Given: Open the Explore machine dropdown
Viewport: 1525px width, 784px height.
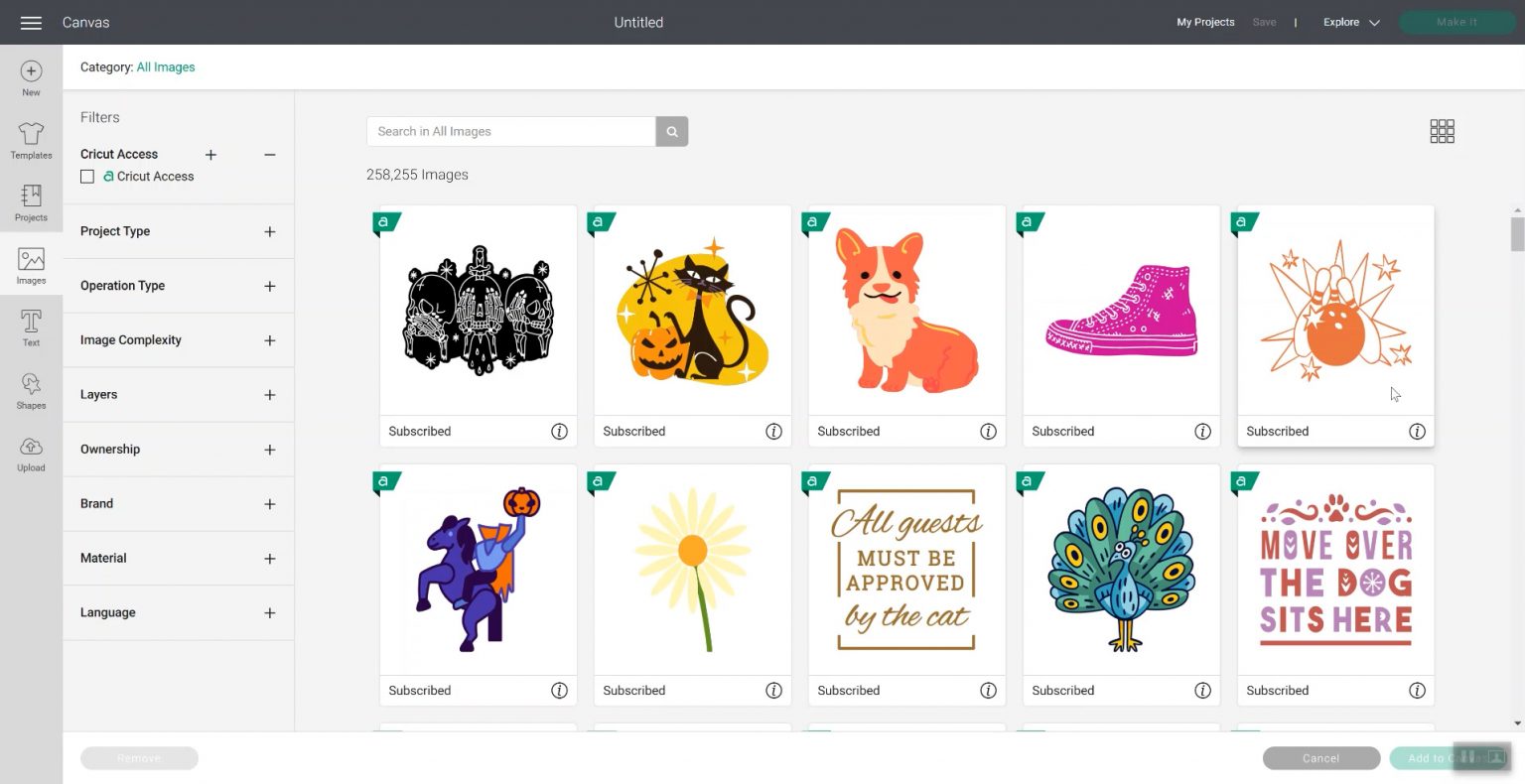Looking at the screenshot, I should tap(1351, 22).
